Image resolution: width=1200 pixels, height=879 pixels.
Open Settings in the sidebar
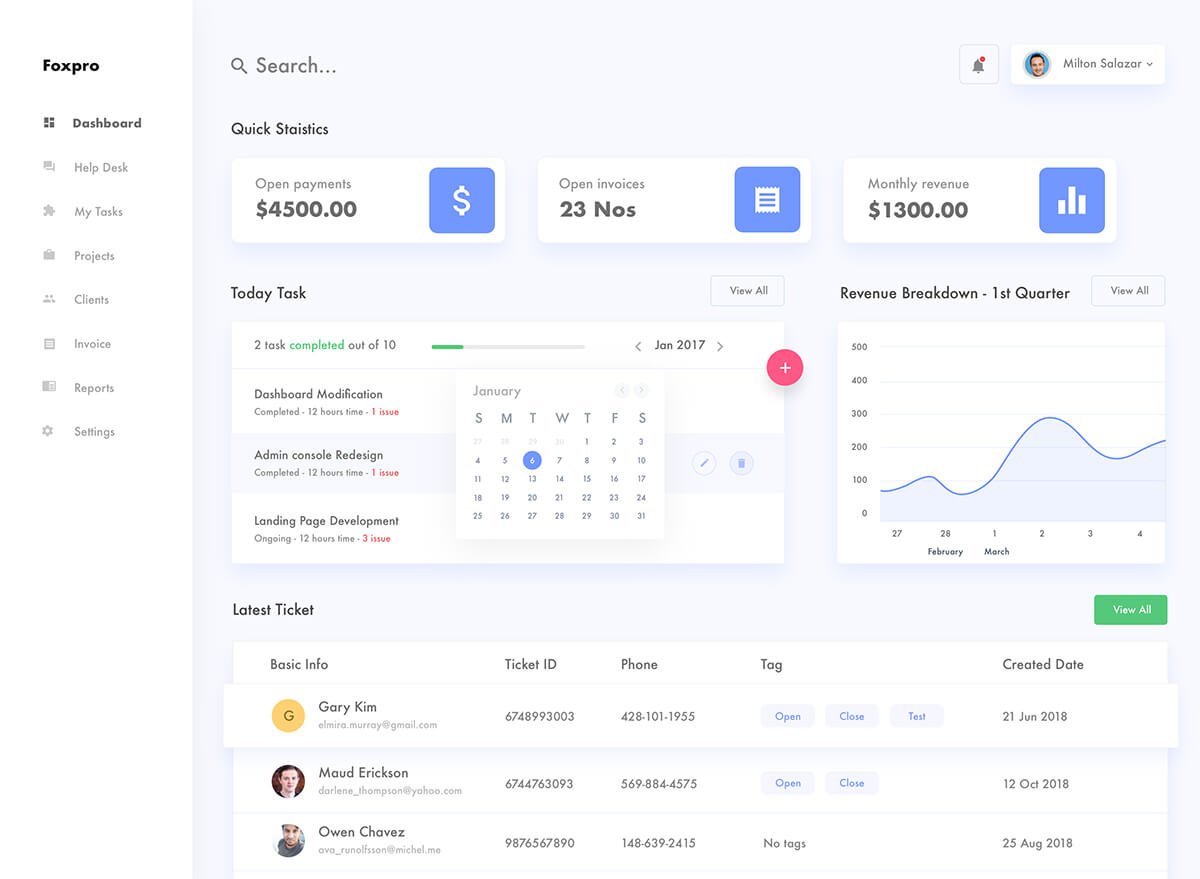pos(94,432)
